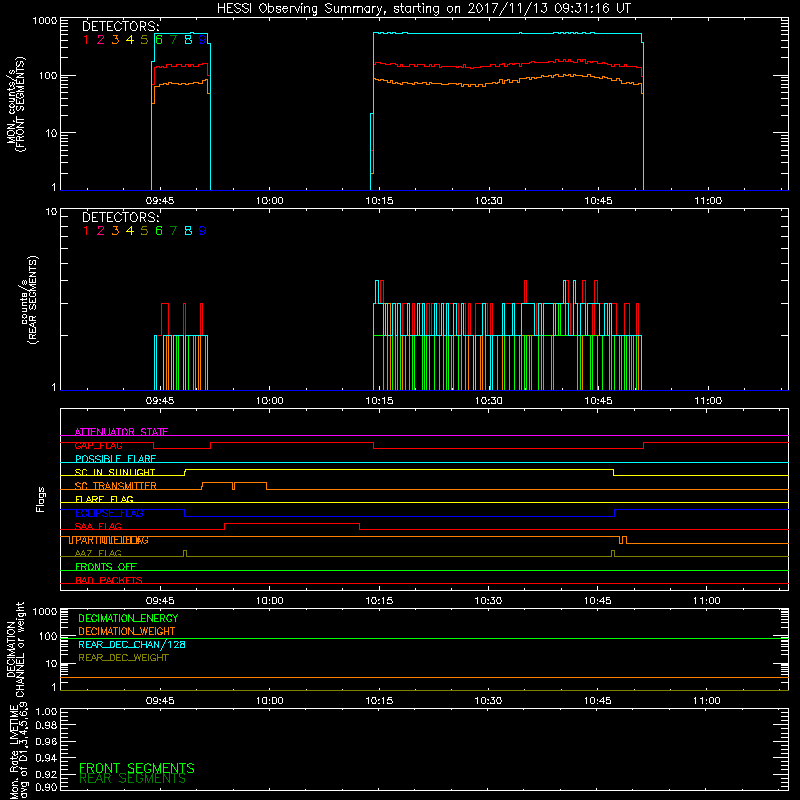This screenshot has width=800, height=800.
Task: Click the 100 tick on front segments y-axis
Action: (48, 76)
